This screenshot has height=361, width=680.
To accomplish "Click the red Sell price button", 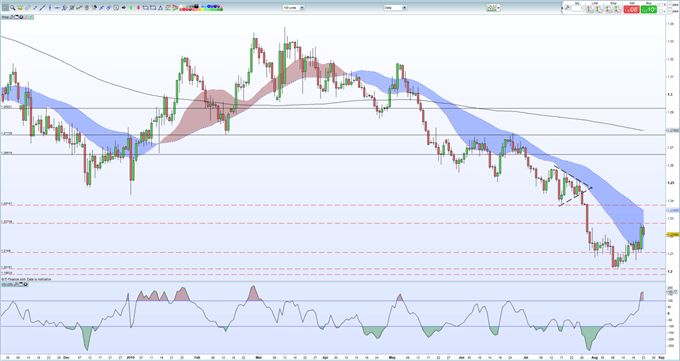I will [x=632, y=9].
